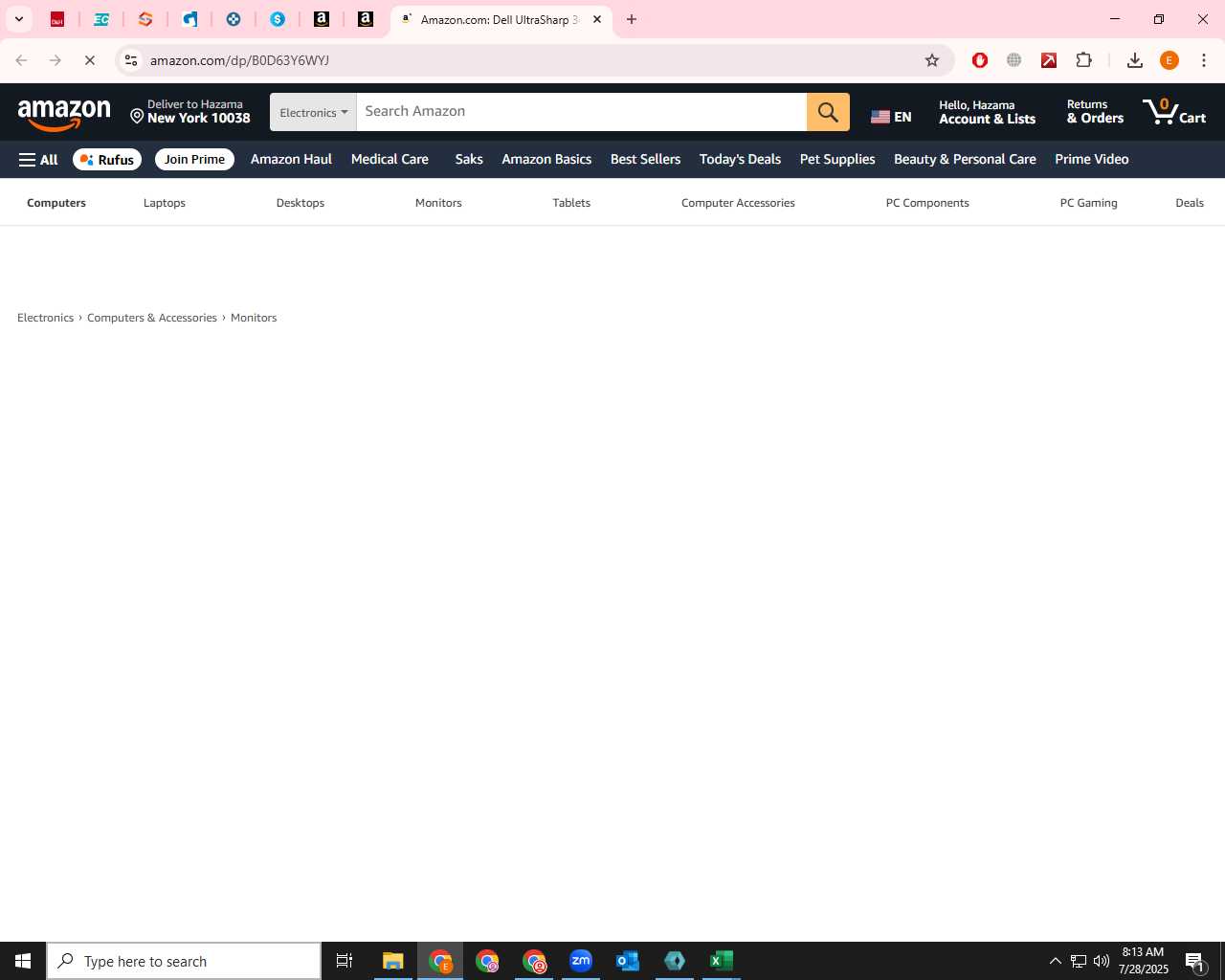Image resolution: width=1225 pixels, height=980 pixels.
Task: Switch to the second Amazon pinned tab
Action: [366, 19]
